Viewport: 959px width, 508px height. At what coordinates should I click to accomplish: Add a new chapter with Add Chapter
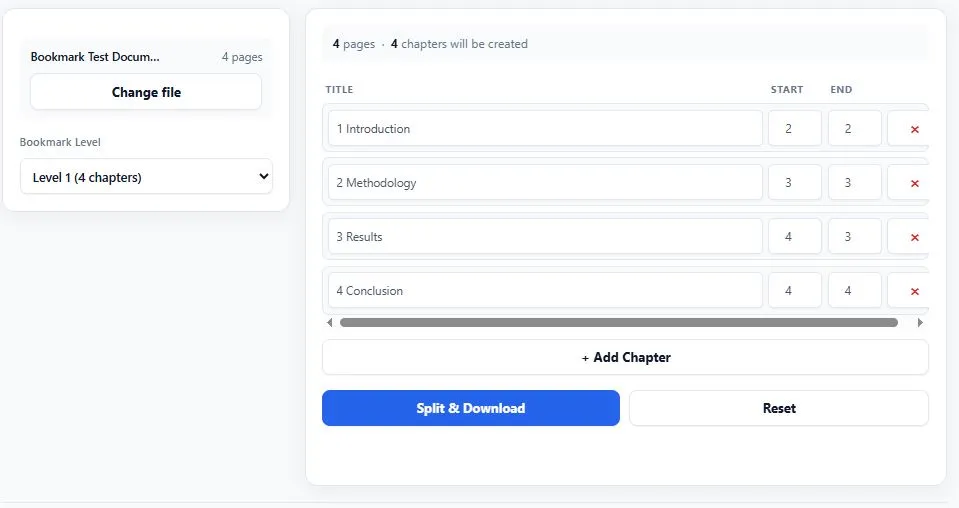tap(625, 357)
